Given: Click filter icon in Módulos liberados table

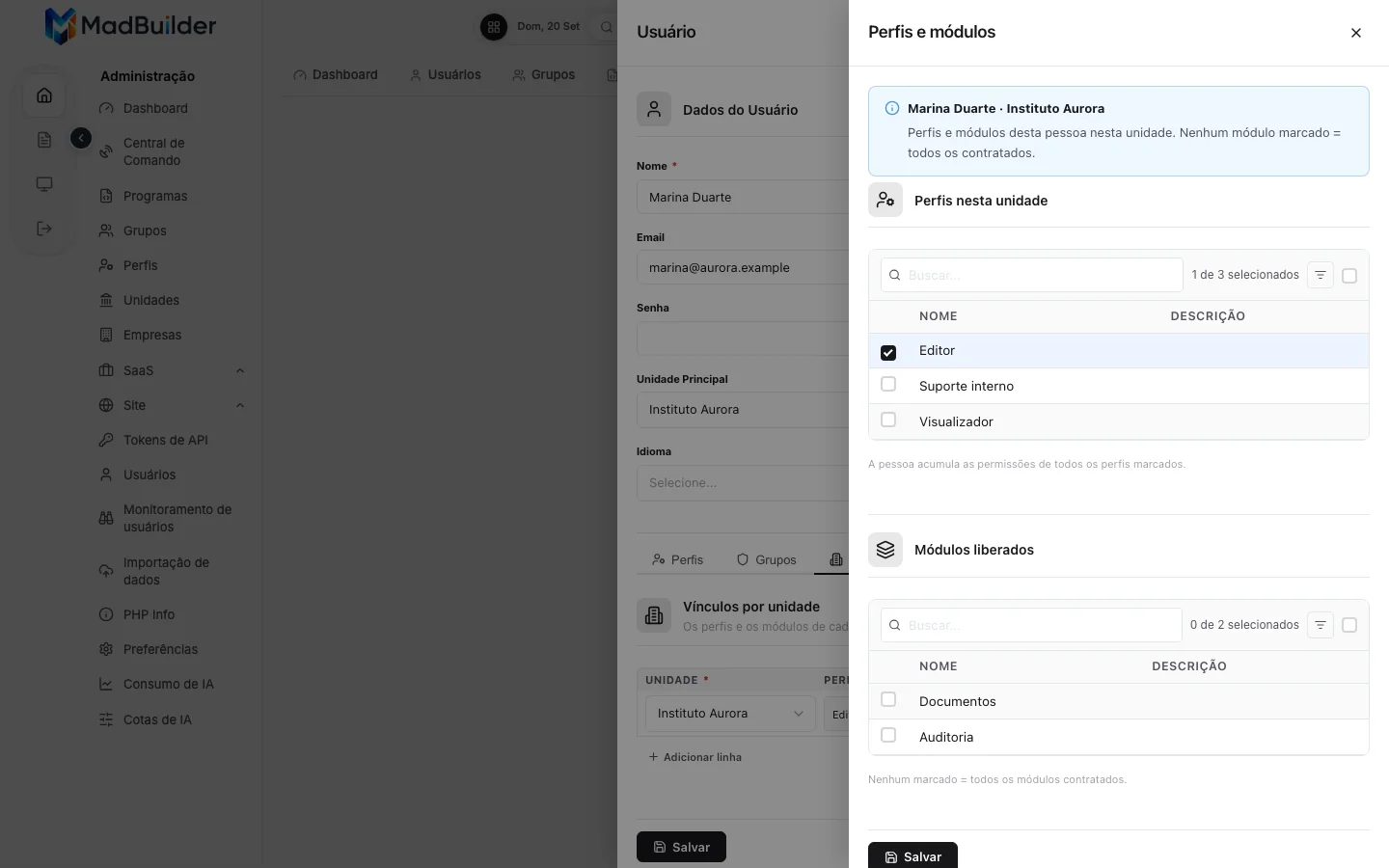Looking at the screenshot, I should (1321, 626).
